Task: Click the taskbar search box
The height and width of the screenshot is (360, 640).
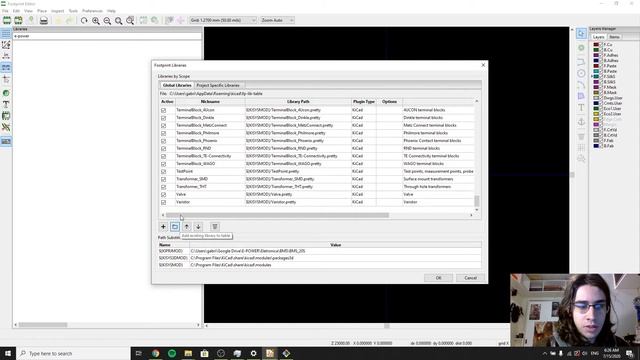Action: click(73, 353)
